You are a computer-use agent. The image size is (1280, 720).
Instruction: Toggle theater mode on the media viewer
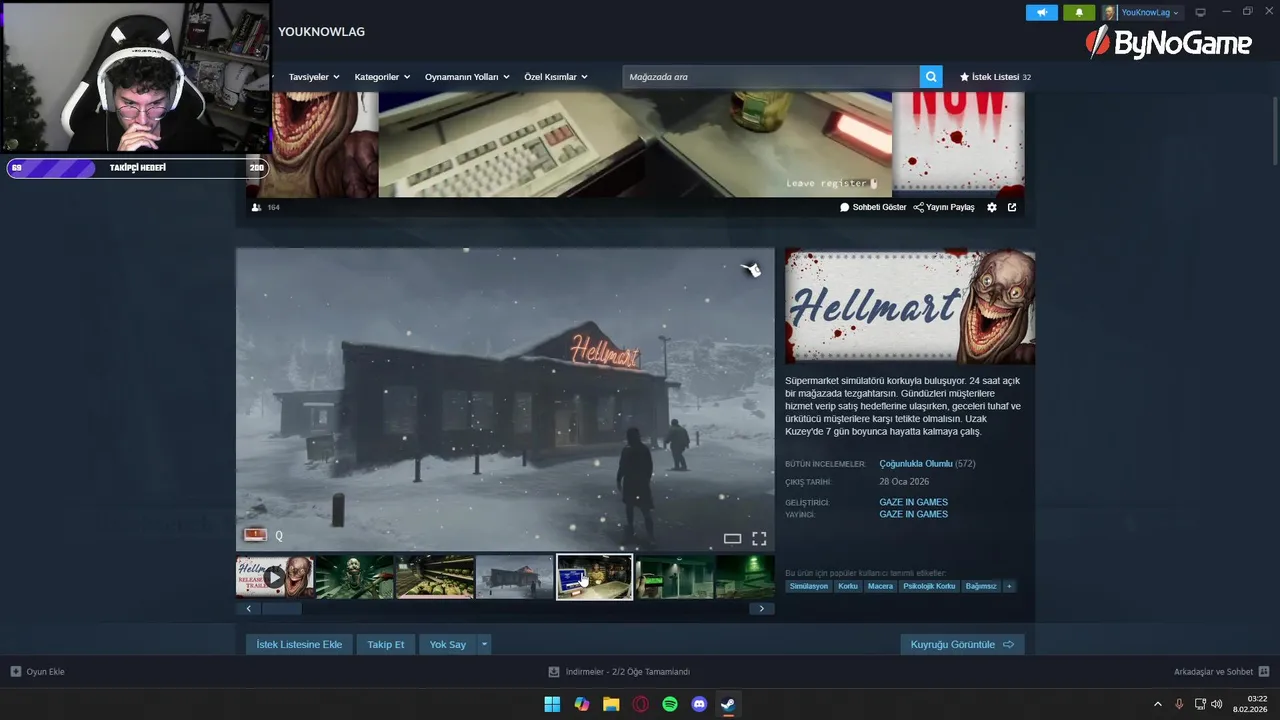tap(732, 539)
